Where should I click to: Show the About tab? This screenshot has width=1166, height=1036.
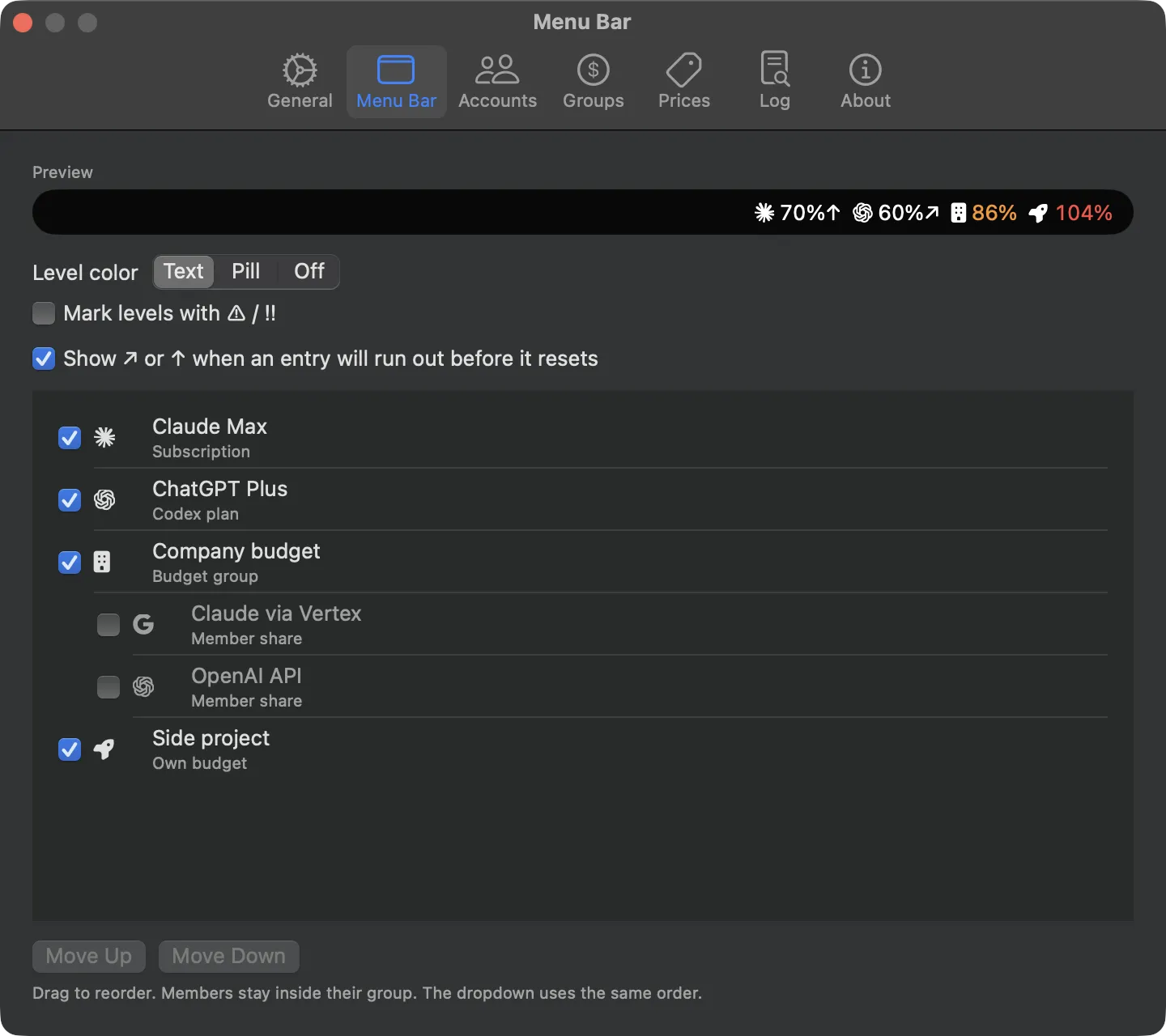[865, 82]
